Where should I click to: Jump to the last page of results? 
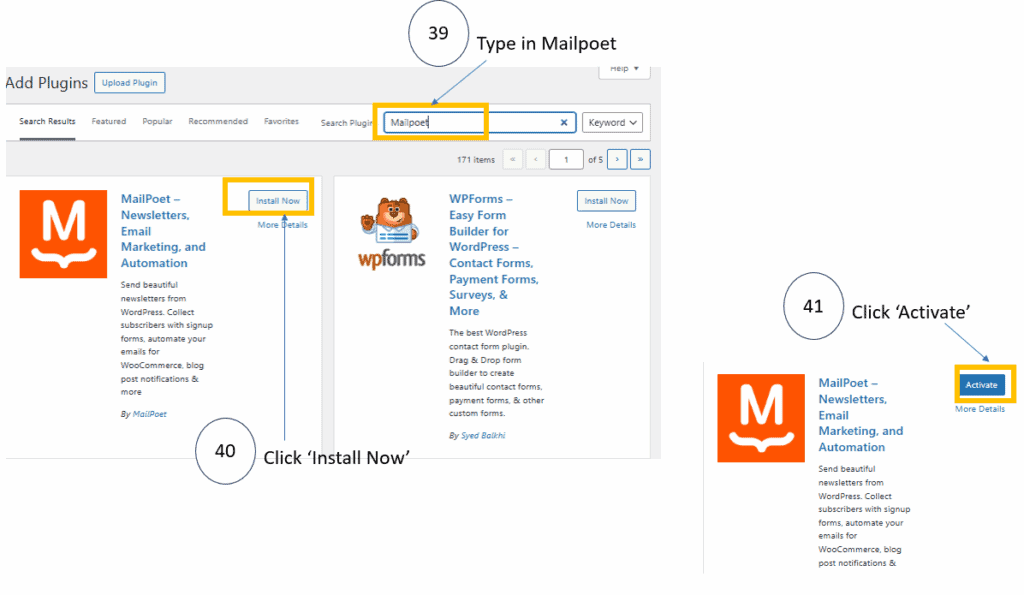point(641,159)
